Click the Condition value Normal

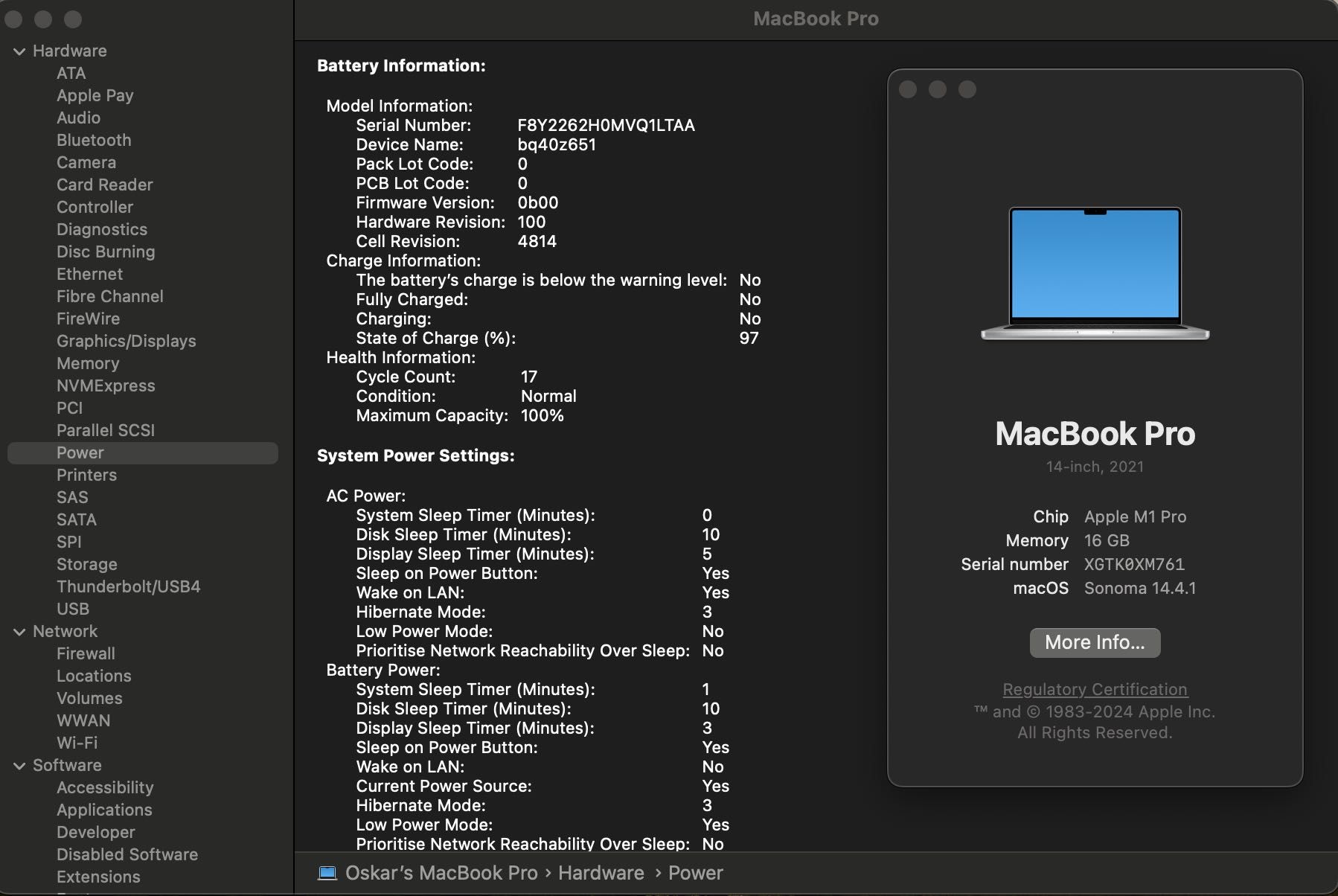[548, 396]
